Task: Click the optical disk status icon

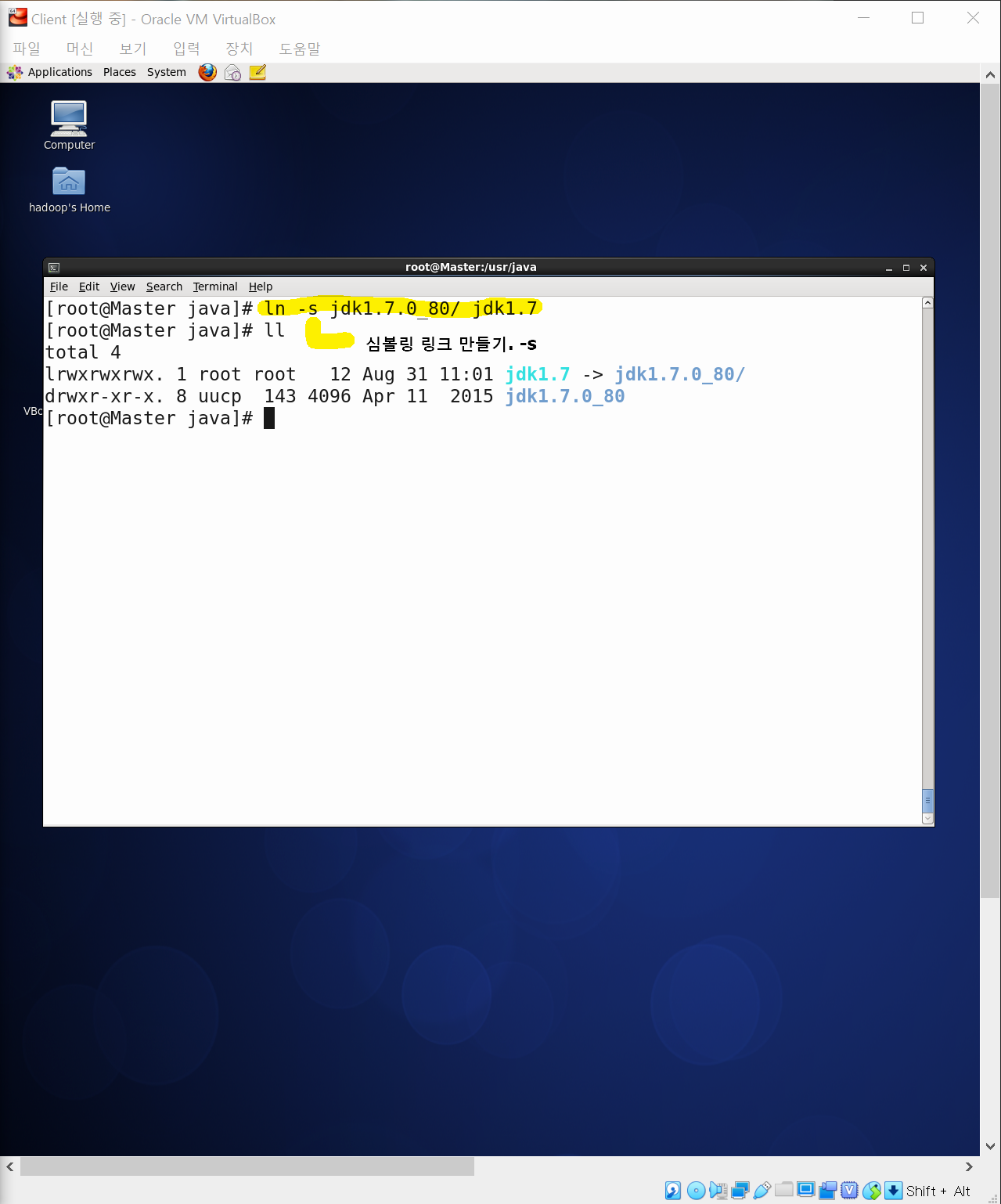Action: [x=696, y=1191]
